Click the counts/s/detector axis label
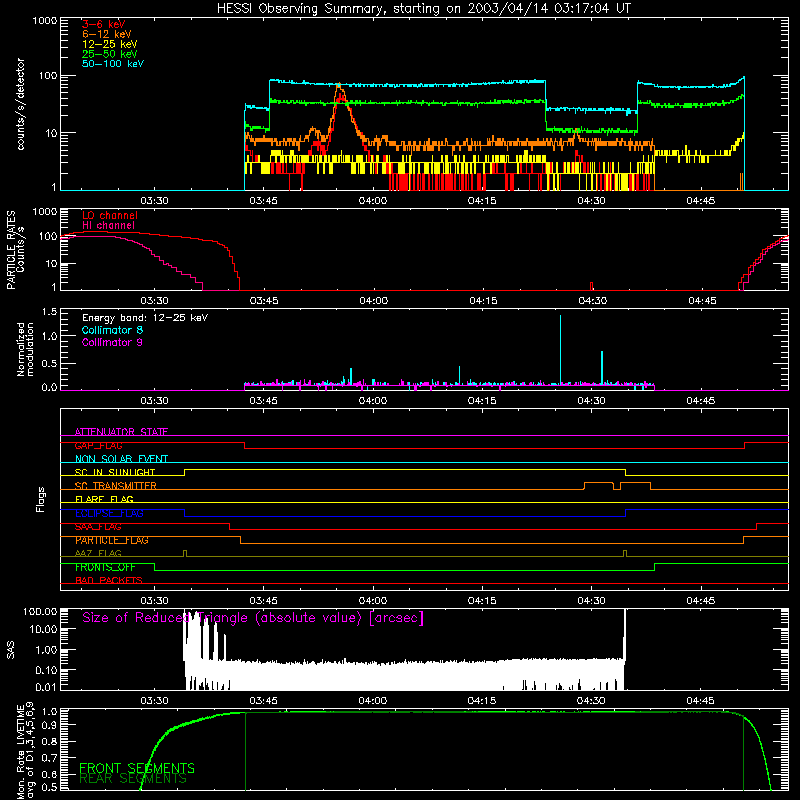Image resolution: width=800 pixels, height=800 pixels. coord(21,104)
